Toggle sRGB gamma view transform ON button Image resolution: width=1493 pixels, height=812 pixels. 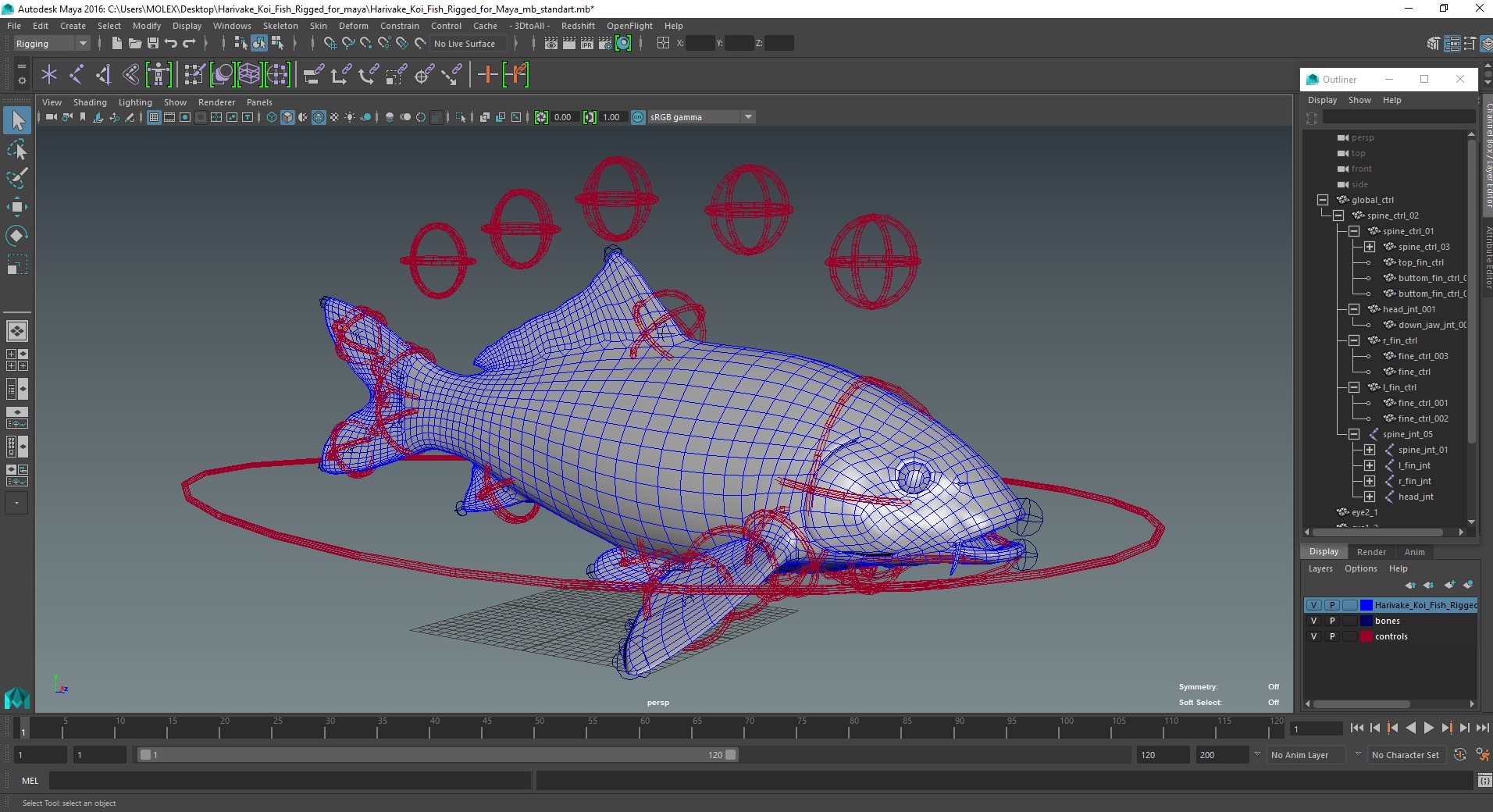pos(638,117)
